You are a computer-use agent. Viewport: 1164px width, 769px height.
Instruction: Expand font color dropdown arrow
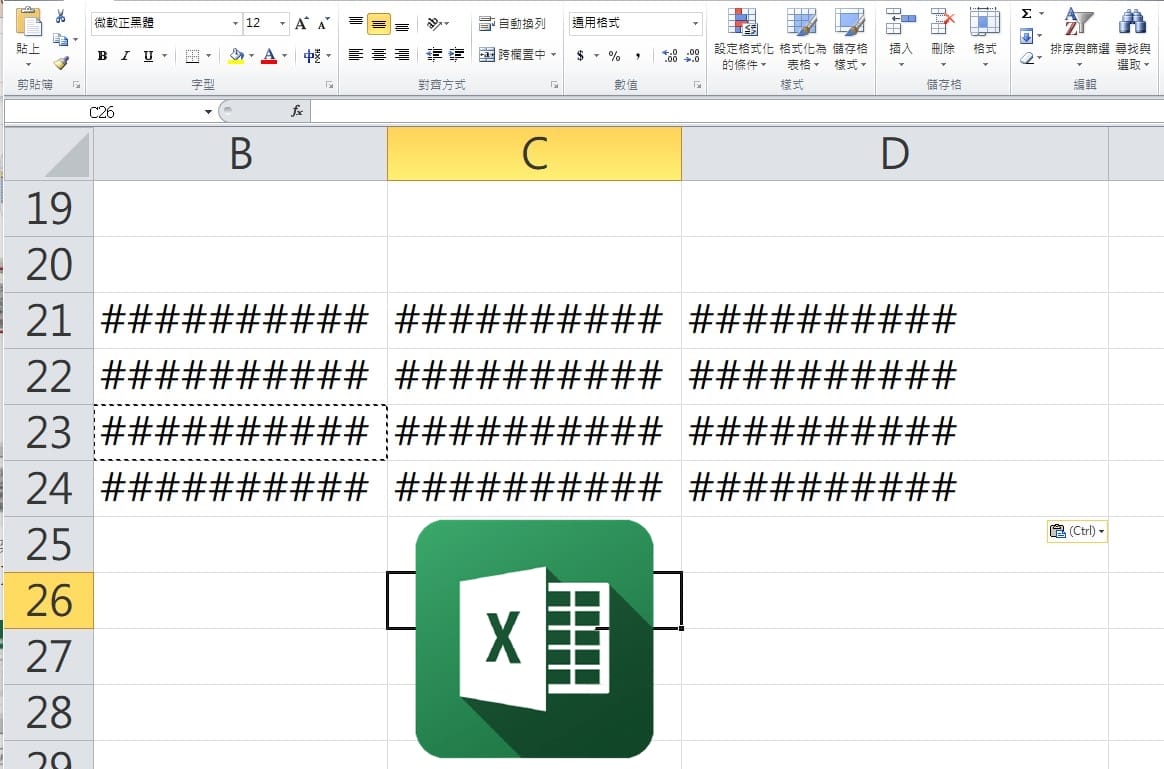pyautogui.click(x=284, y=56)
